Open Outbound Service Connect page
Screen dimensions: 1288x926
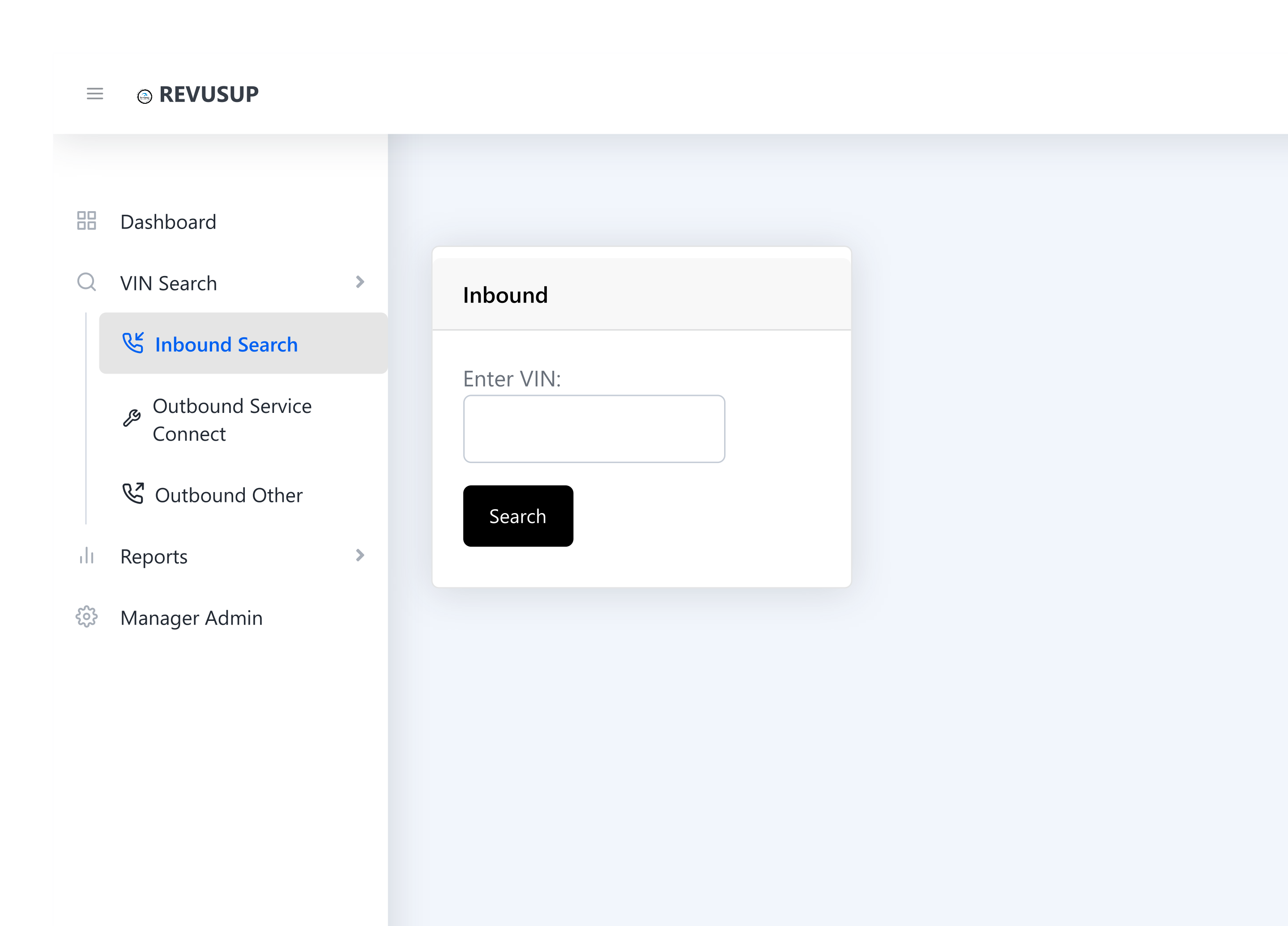coord(232,420)
